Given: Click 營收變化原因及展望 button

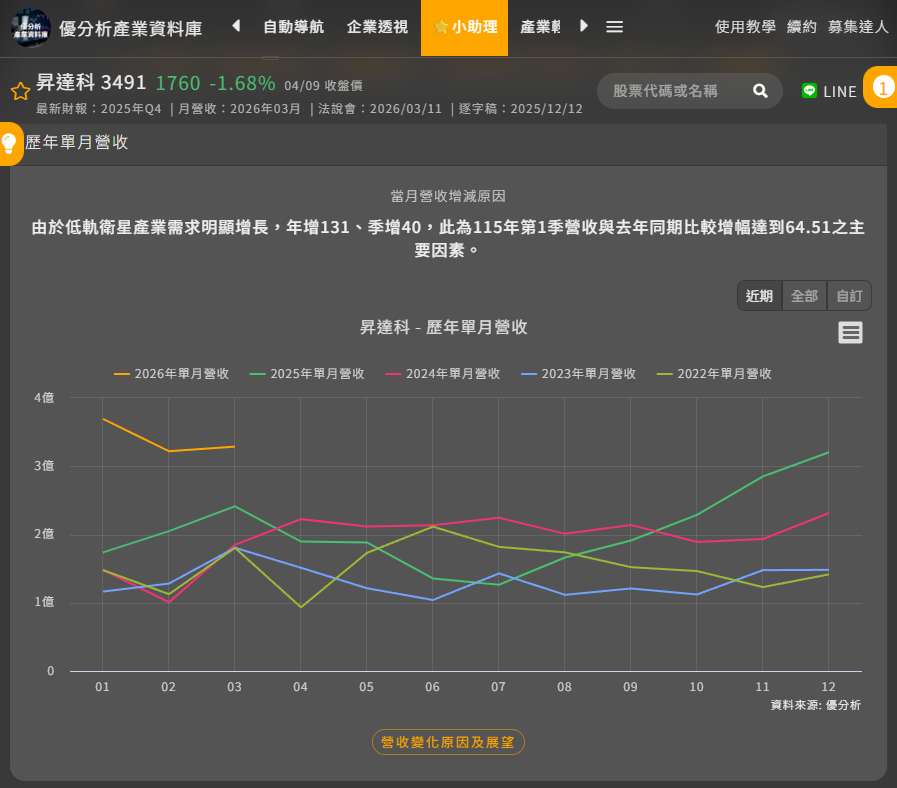Looking at the screenshot, I should point(448,742).
